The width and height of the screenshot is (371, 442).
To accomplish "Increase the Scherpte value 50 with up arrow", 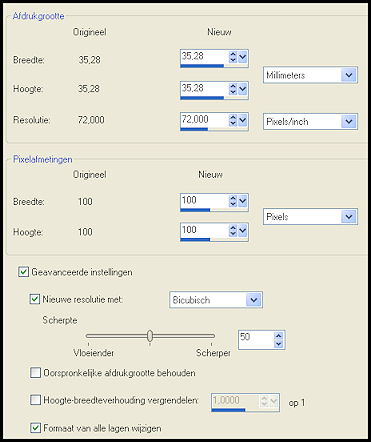I will pos(279,336).
